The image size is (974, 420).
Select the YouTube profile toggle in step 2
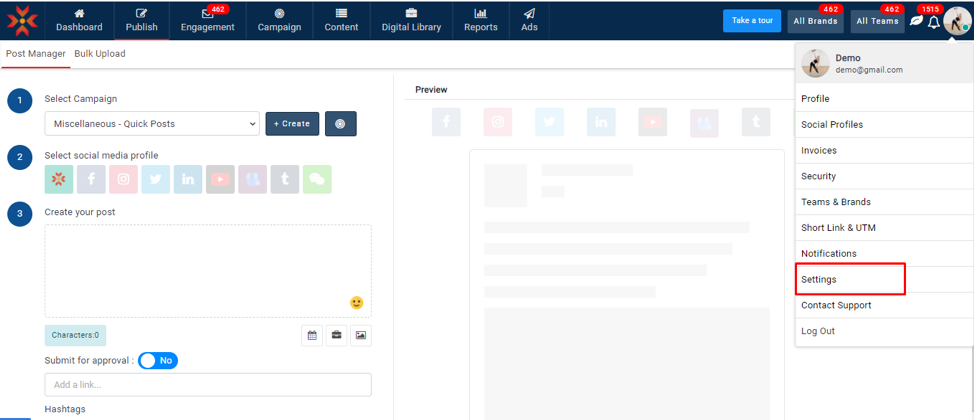coord(220,179)
